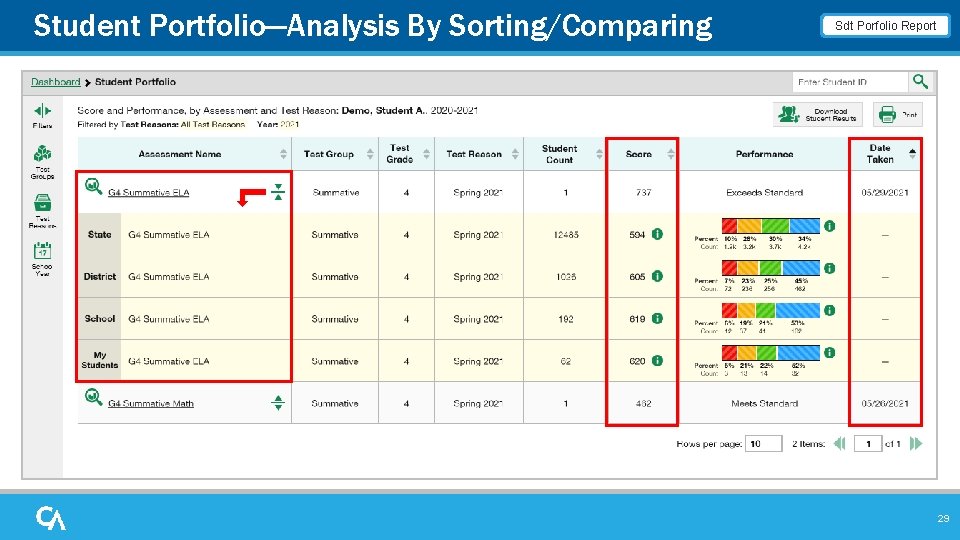This screenshot has height=540, width=960.
Task: Click School row performance distribution bar
Action: point(771,310)
